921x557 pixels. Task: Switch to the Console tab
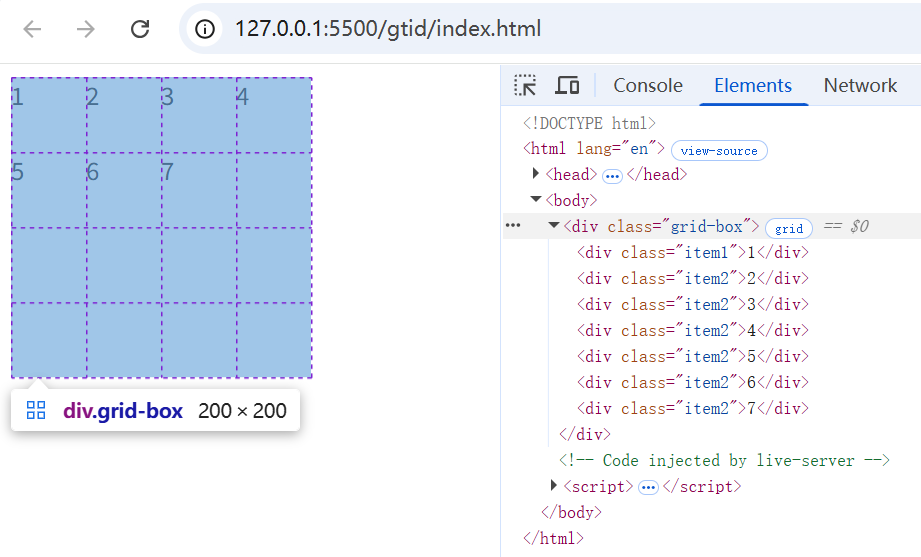pyautogui.click(x=648, y=85)
